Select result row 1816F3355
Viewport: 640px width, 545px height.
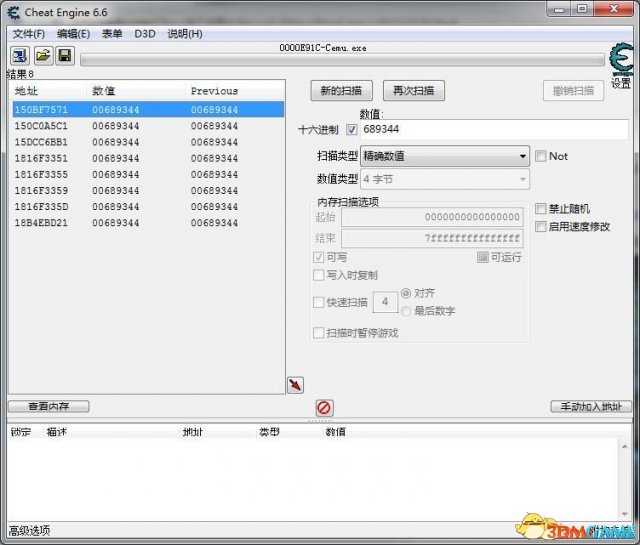pyautogui.click(x=148, y=174)
